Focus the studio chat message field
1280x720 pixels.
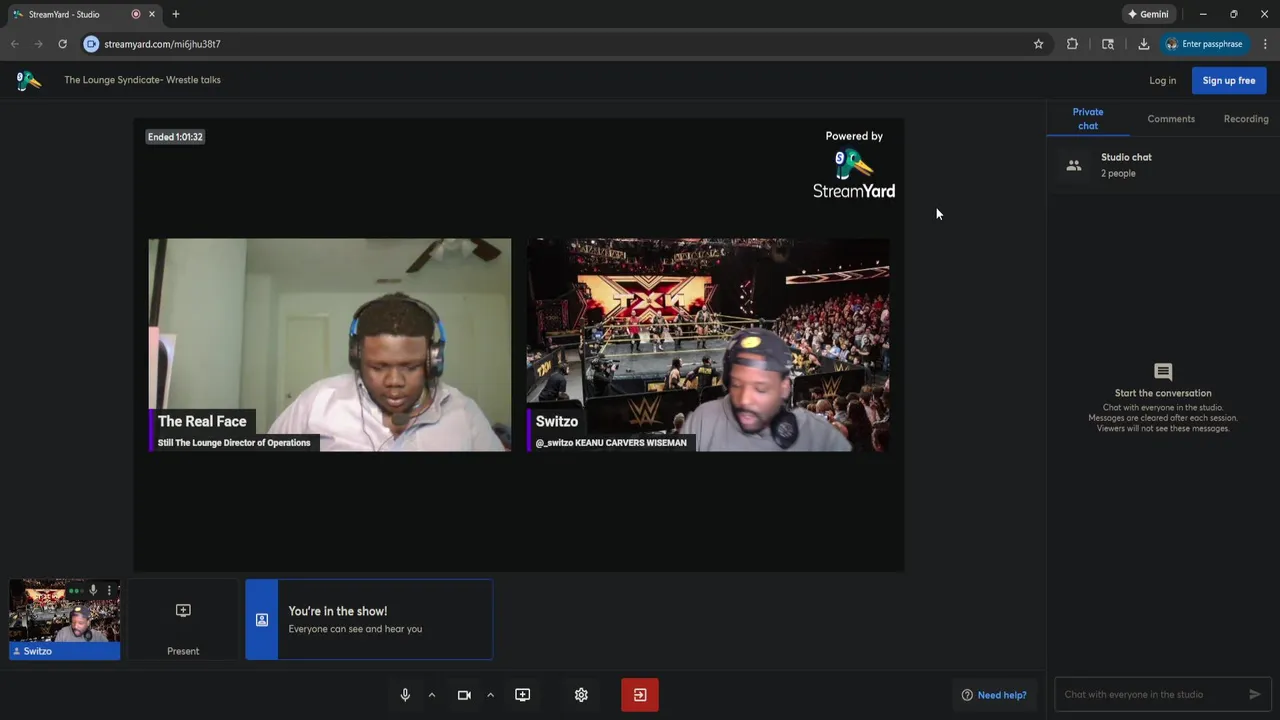pyautogui.click(x=1152, y=694)
